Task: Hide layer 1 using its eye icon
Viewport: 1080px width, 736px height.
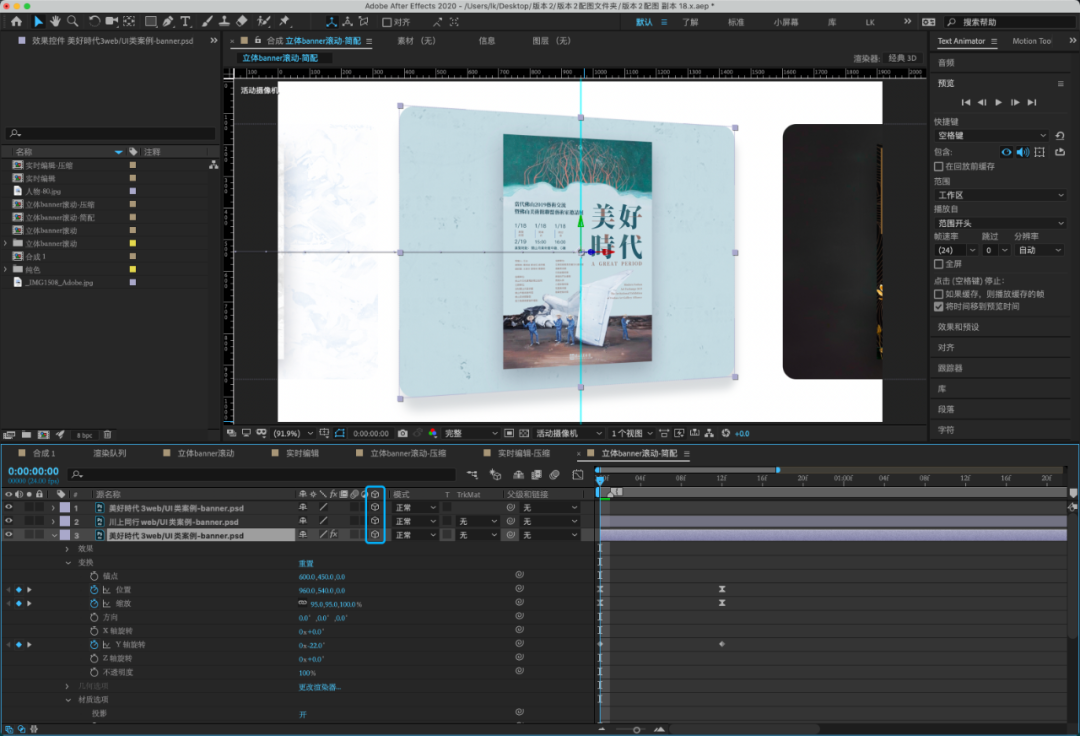Action: [x=9, y=508]
